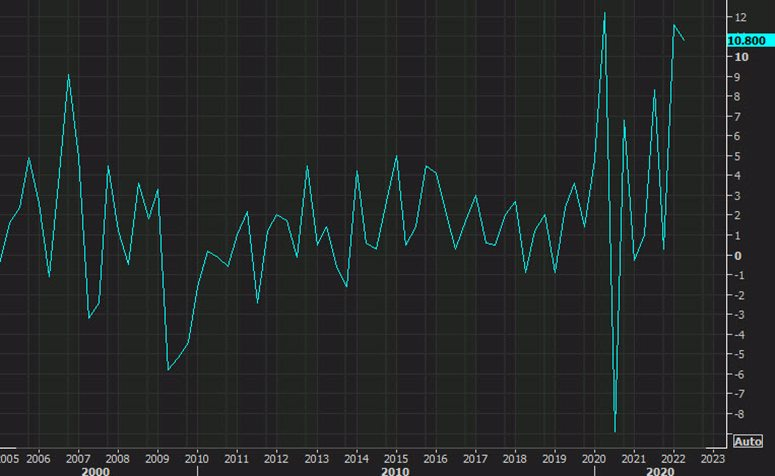Click the 2016 year label on axis
775x476 pixels.
pos(435,459)
